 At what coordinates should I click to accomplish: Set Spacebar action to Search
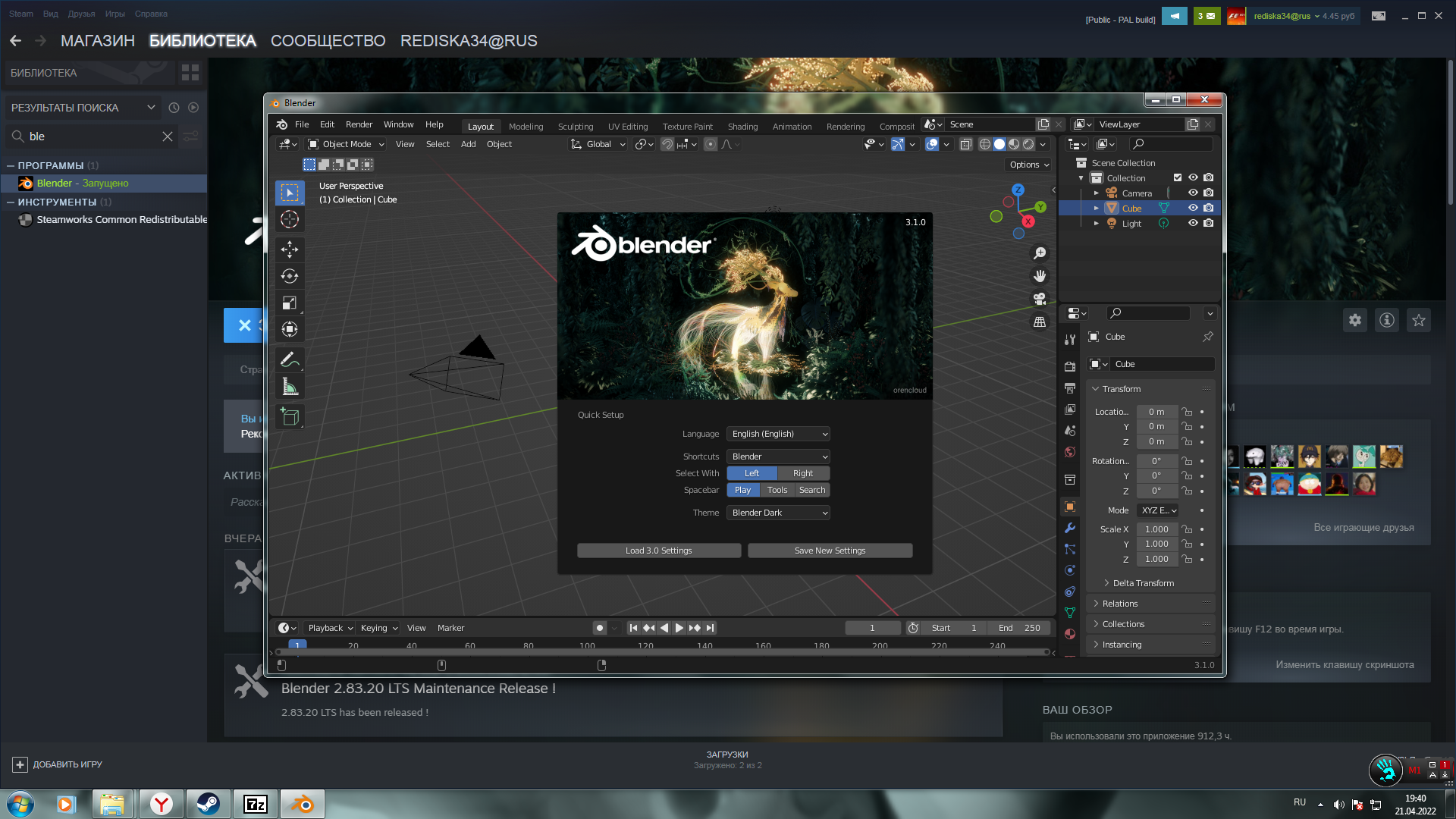[812, 490]
